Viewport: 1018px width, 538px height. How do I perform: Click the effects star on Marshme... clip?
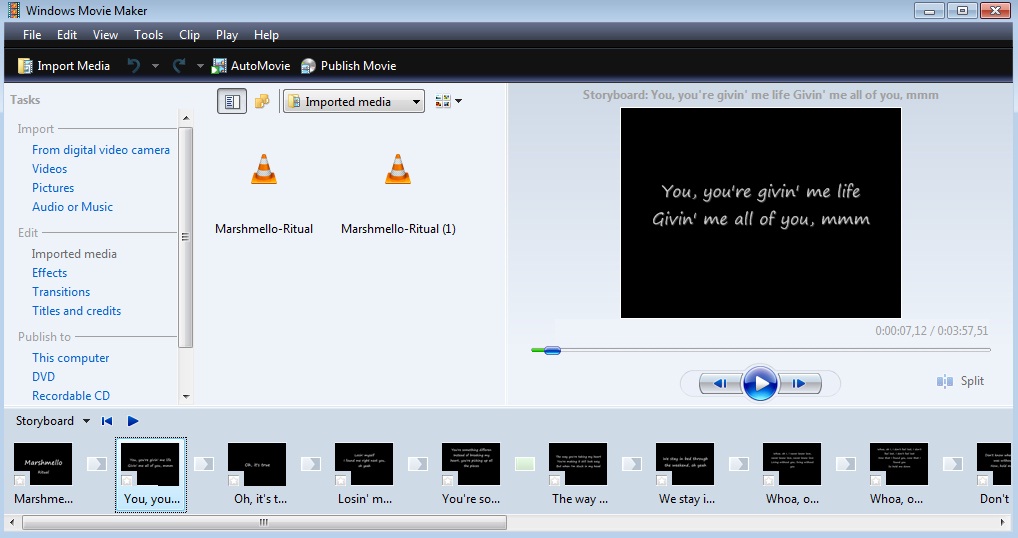pos(20,480)
